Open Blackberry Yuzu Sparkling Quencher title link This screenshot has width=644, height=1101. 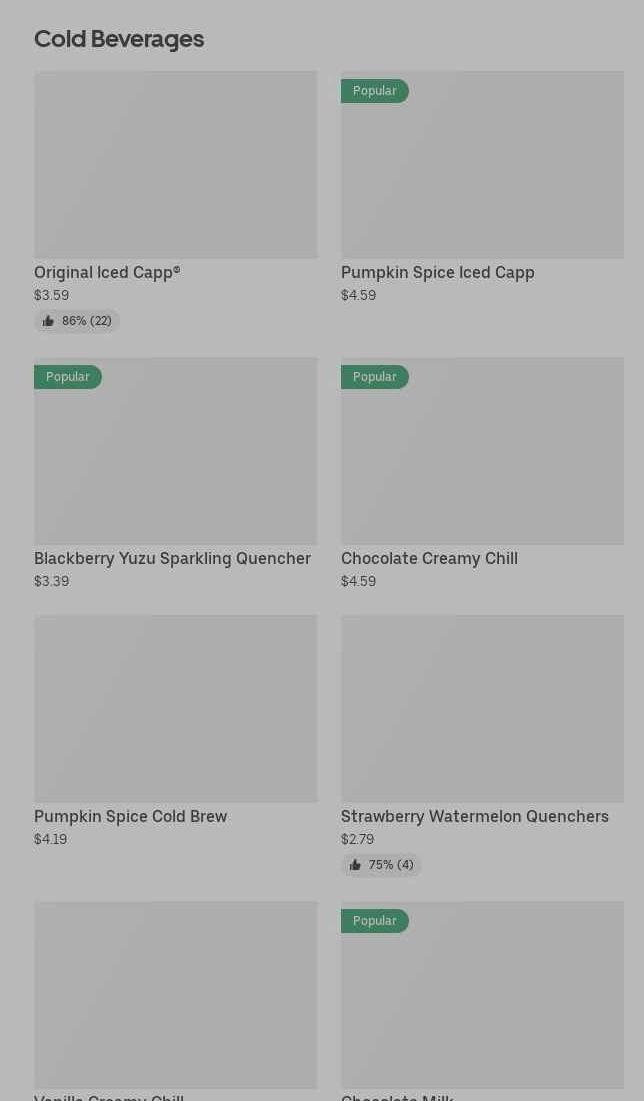pyautogui.click(x=172, y=558)
